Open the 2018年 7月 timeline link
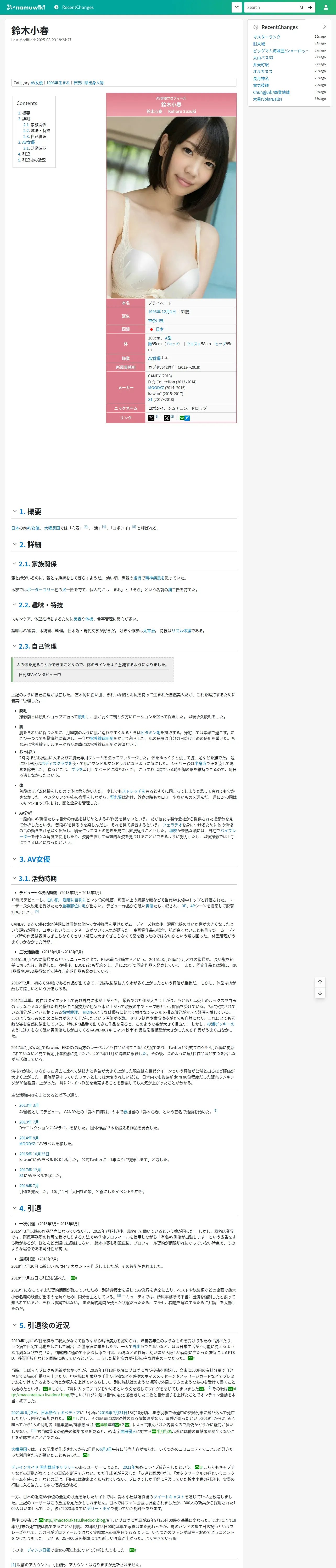The image size is (336, 1568). click(29, 1186)
